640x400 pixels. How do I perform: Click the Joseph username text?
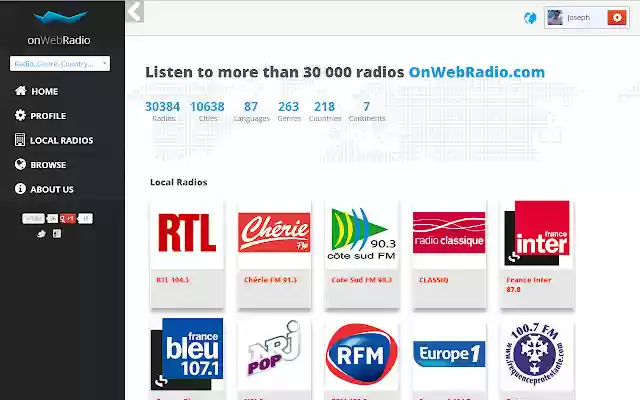click(x=578, y=18)
